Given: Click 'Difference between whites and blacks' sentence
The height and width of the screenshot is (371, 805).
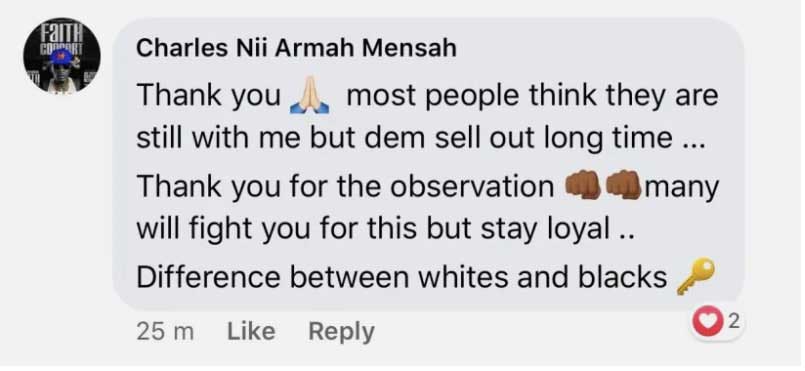Looking at the screenshot, I should [402, 278].
